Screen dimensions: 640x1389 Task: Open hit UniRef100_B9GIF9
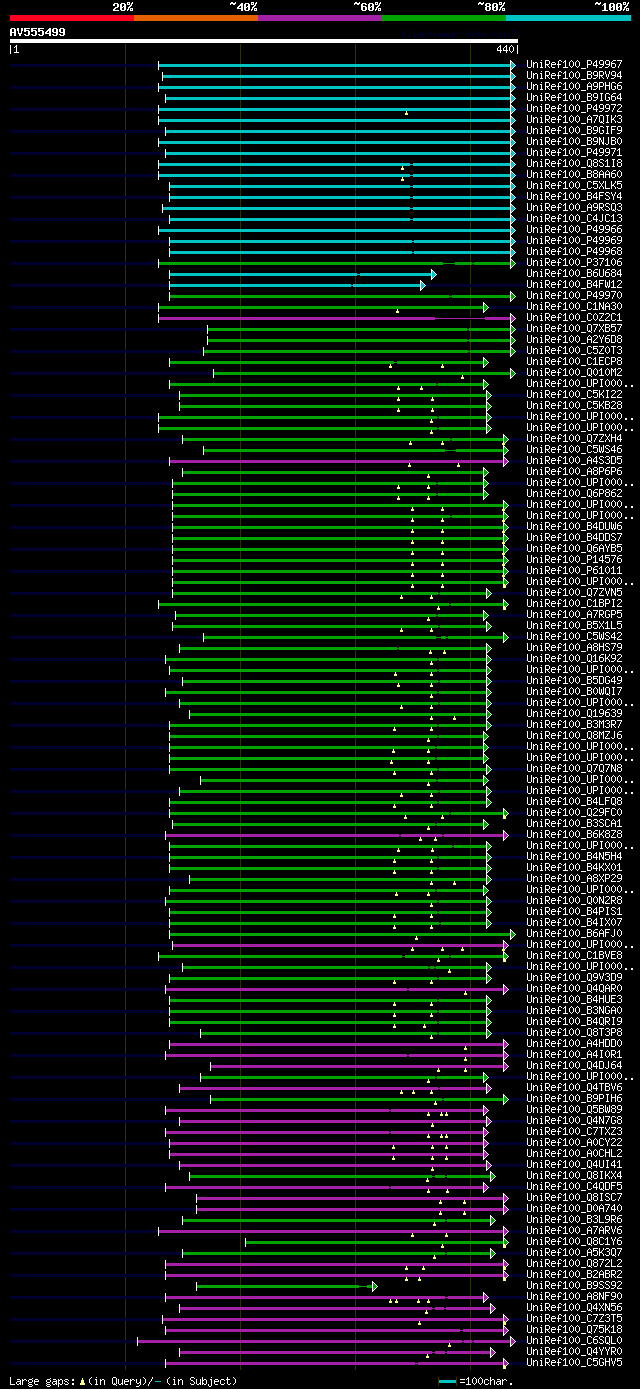click(x=574, y=130)
